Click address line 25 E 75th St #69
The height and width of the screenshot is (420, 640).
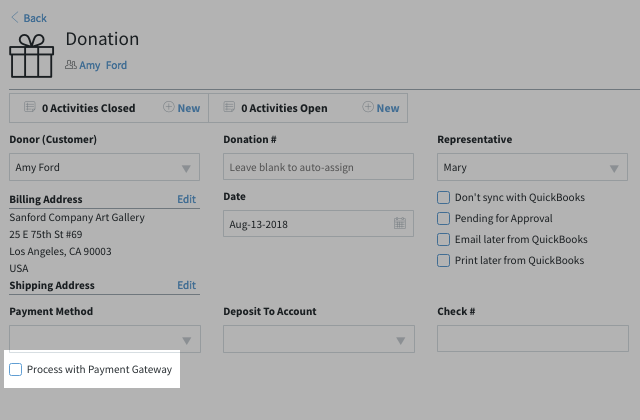pyautogui.click(x=46, y=234)
